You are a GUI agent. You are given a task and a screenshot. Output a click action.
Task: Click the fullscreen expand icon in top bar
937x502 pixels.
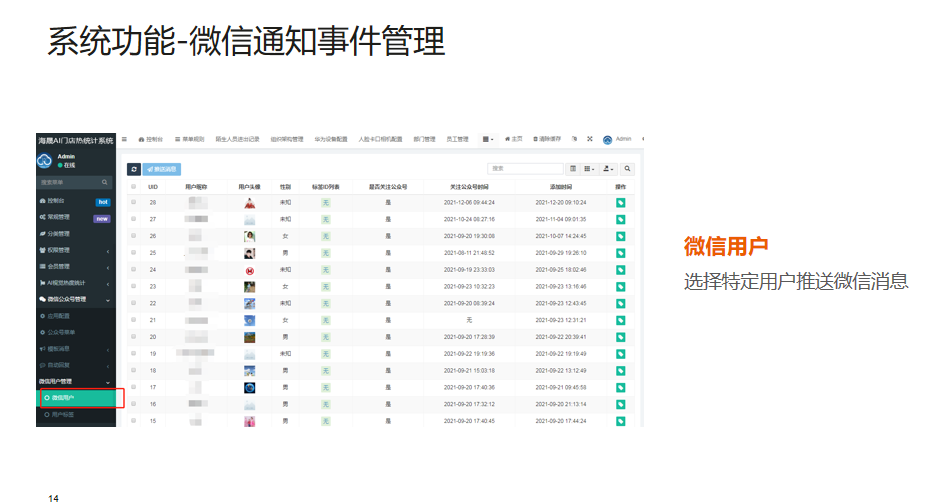(590, 139)
